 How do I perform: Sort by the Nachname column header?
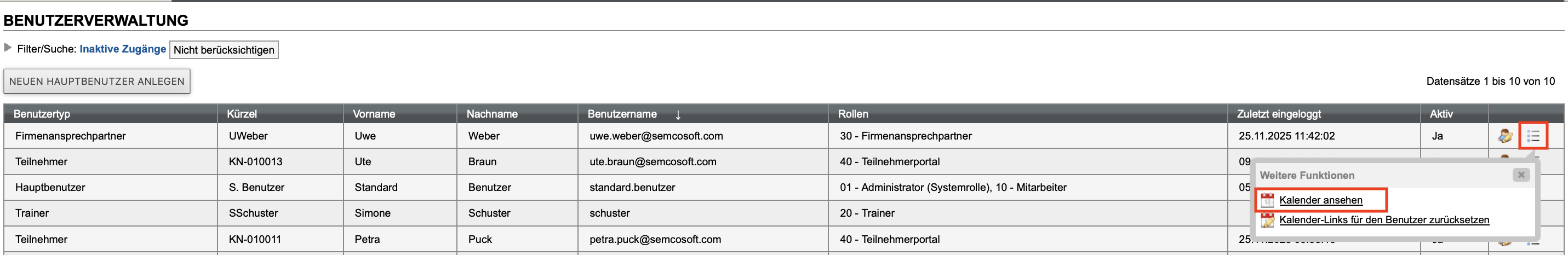[492, 114]
